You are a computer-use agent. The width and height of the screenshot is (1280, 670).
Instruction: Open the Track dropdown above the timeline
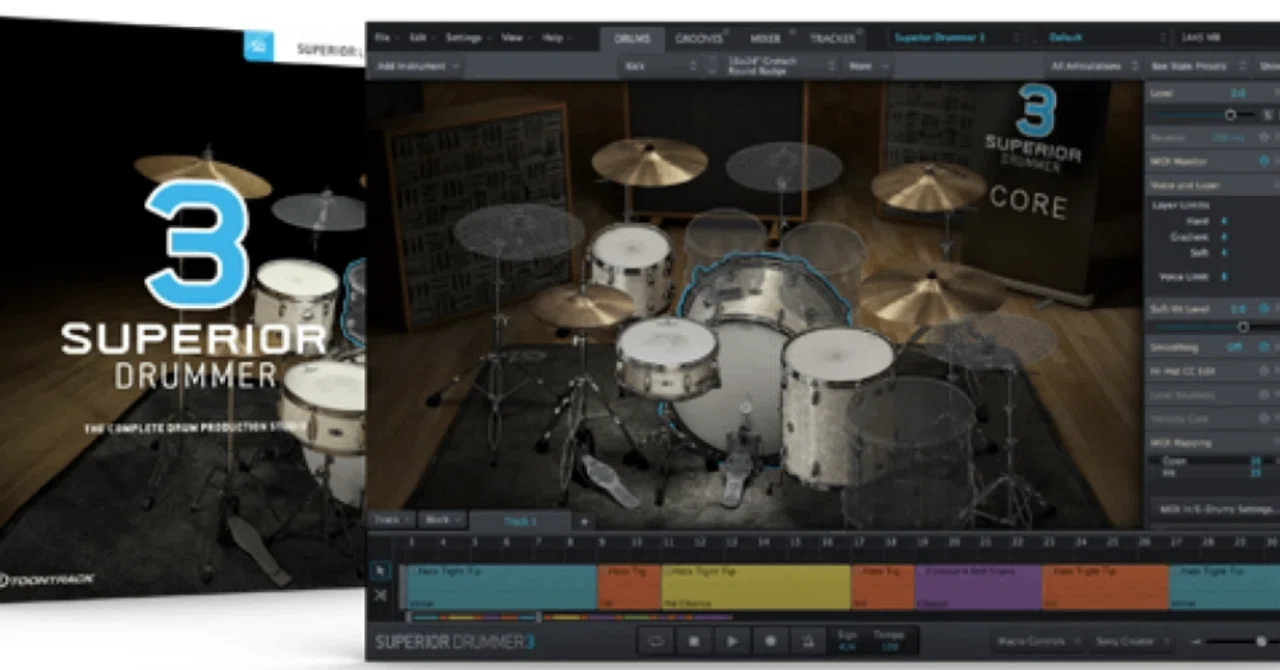pos(391,520)
